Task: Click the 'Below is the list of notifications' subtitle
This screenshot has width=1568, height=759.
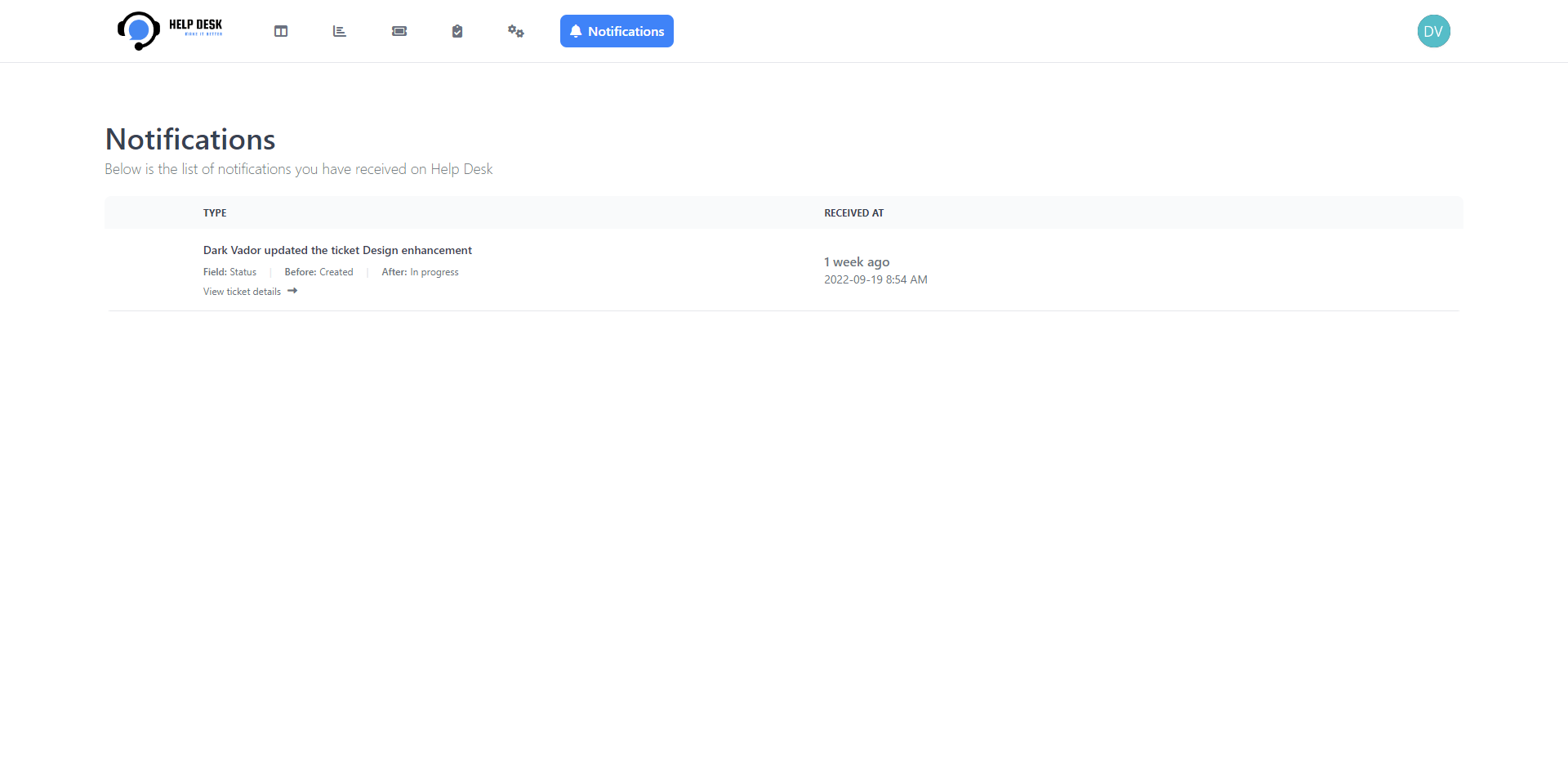Action: tap(299, 169)
